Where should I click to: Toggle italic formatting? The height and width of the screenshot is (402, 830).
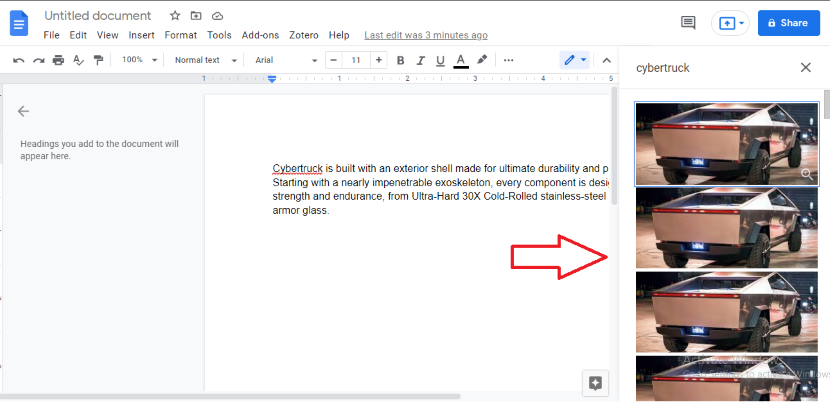[x=421, y=60]
